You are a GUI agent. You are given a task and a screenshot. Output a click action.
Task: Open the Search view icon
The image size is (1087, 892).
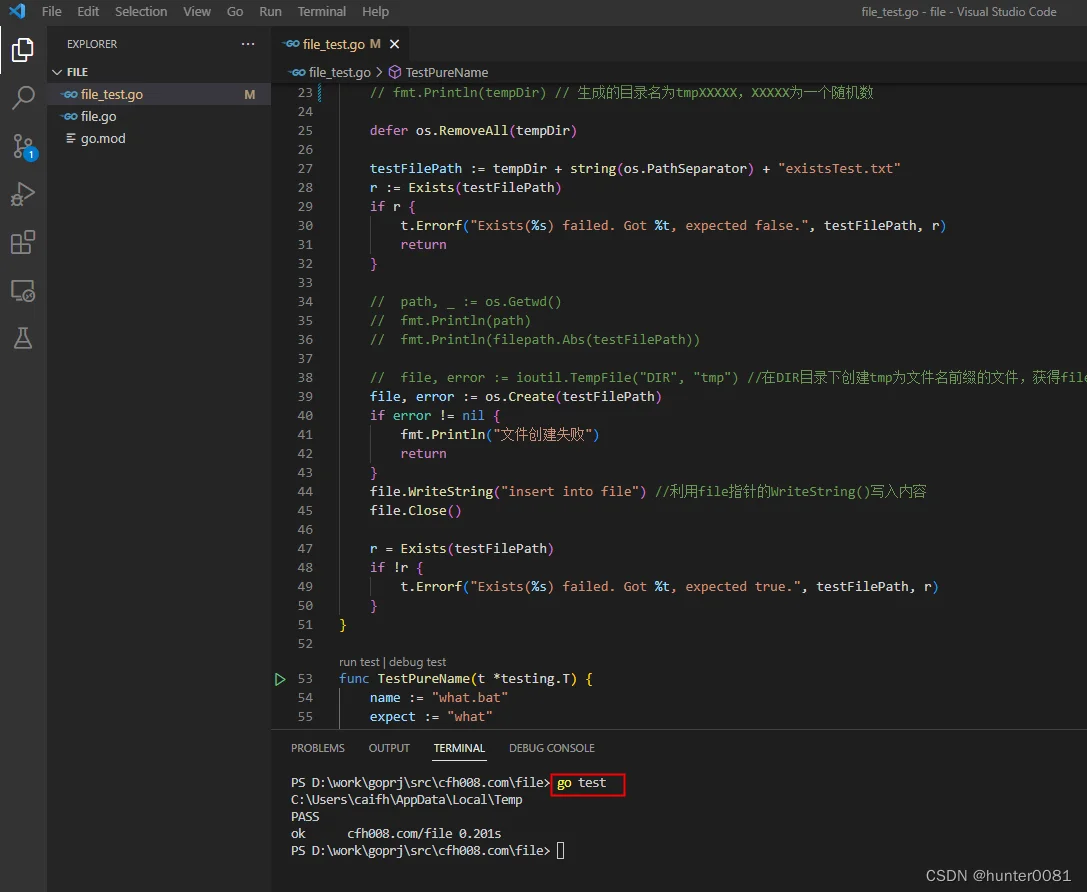pos(23,98)
